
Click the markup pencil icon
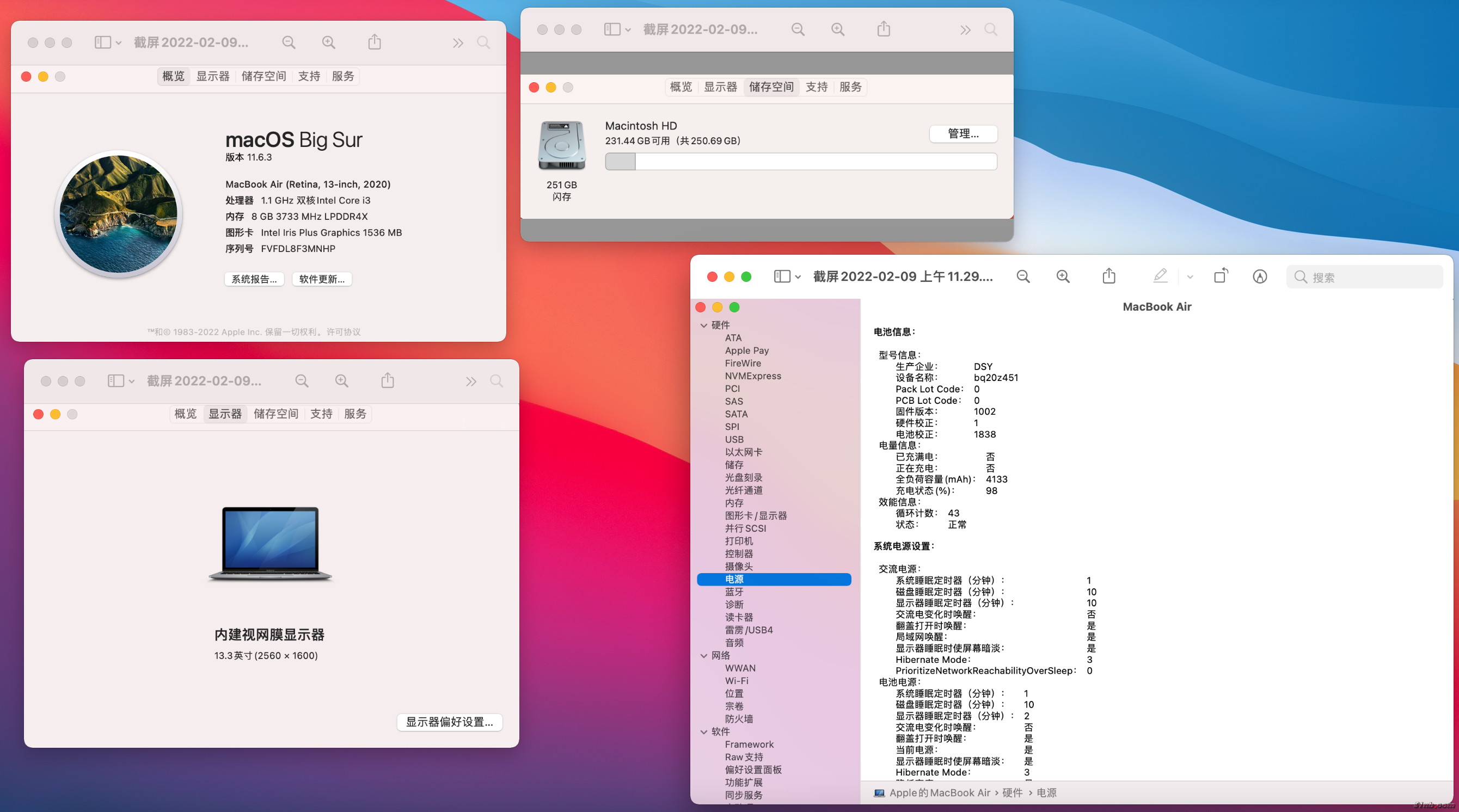tap(1160, 276)
